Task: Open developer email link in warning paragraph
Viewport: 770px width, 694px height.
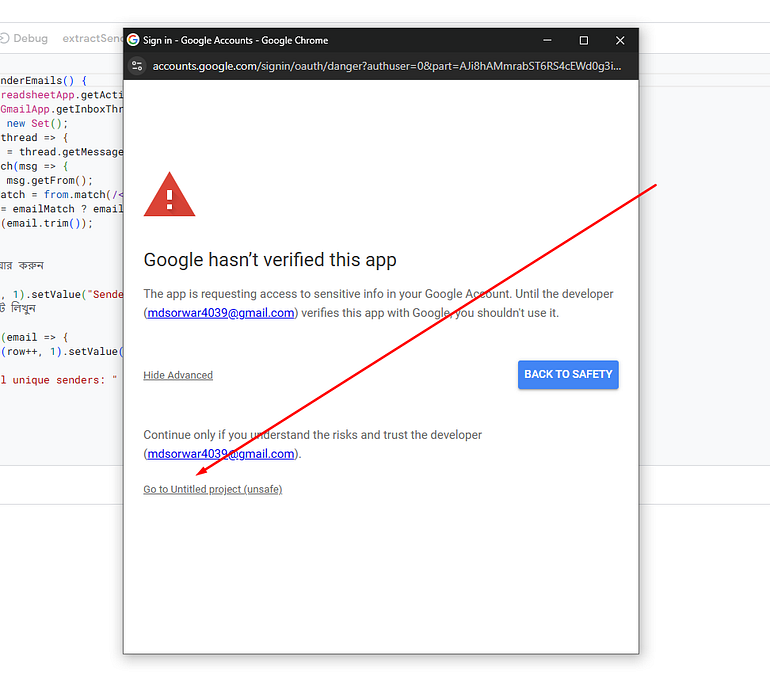Action: (x=220, y=313)
